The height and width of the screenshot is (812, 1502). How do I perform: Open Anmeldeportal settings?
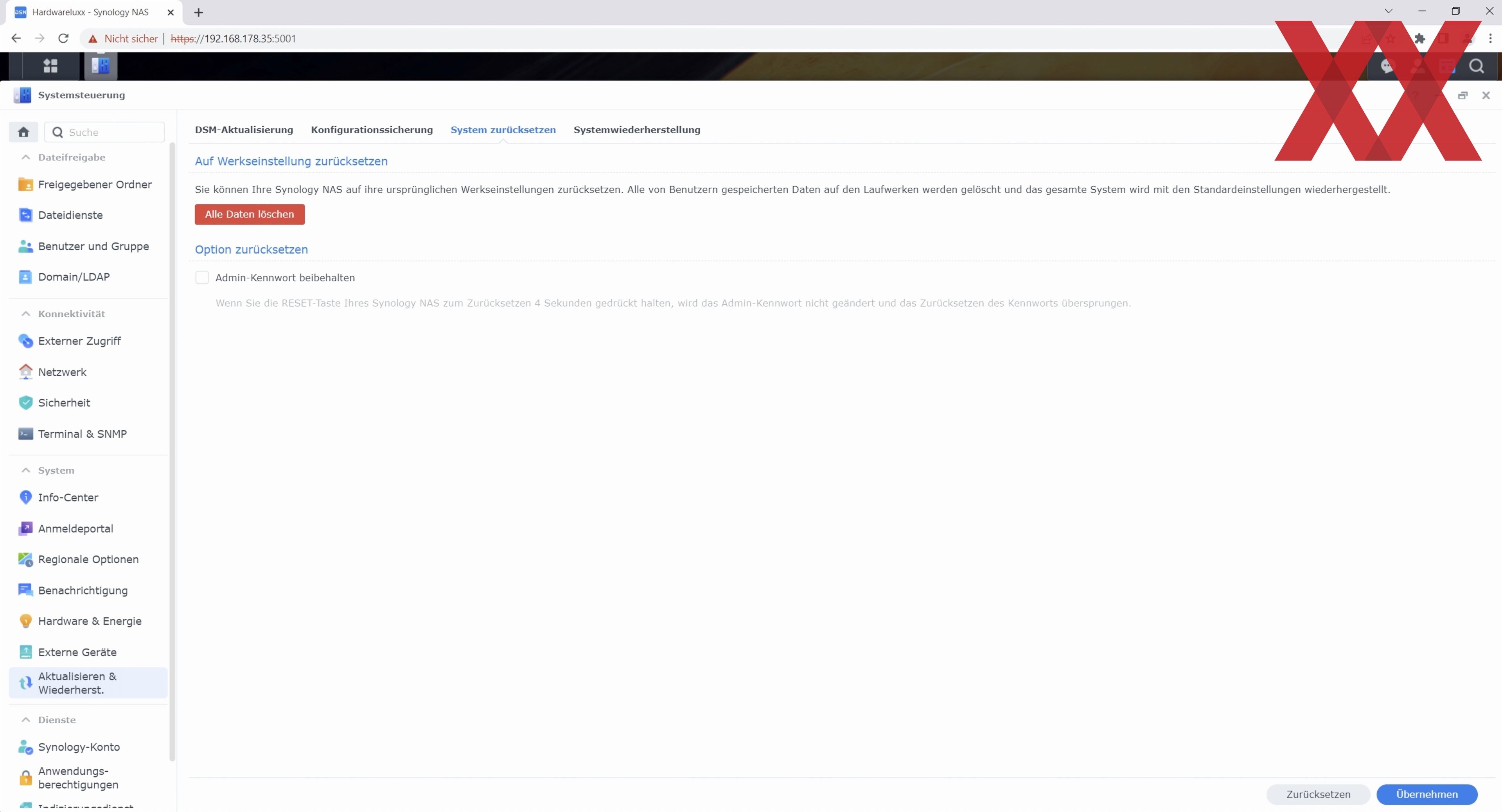point(88,529)
